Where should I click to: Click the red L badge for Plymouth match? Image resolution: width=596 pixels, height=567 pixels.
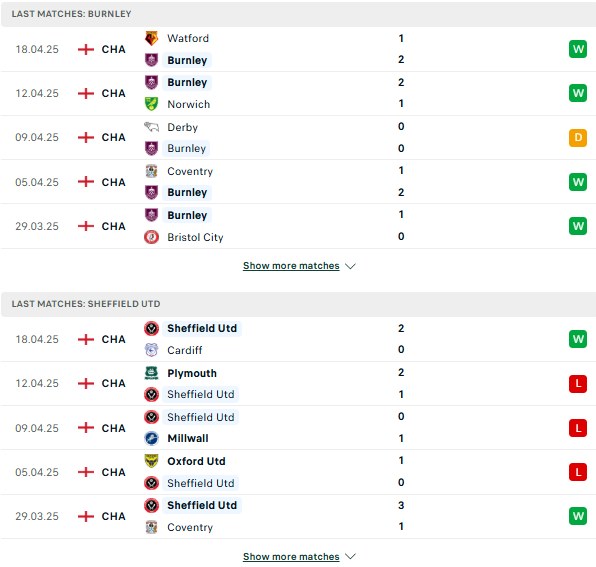point(578,383)
